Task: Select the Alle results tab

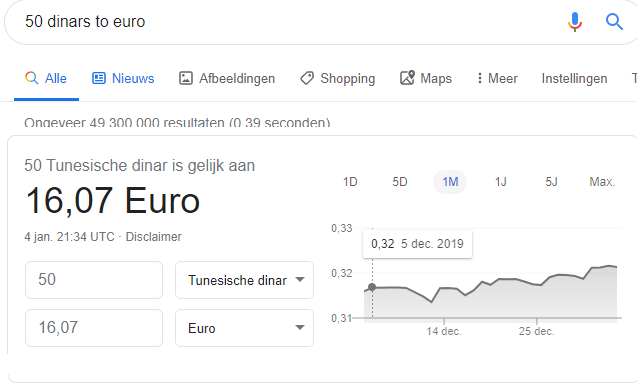Action: tap(46, 78)
